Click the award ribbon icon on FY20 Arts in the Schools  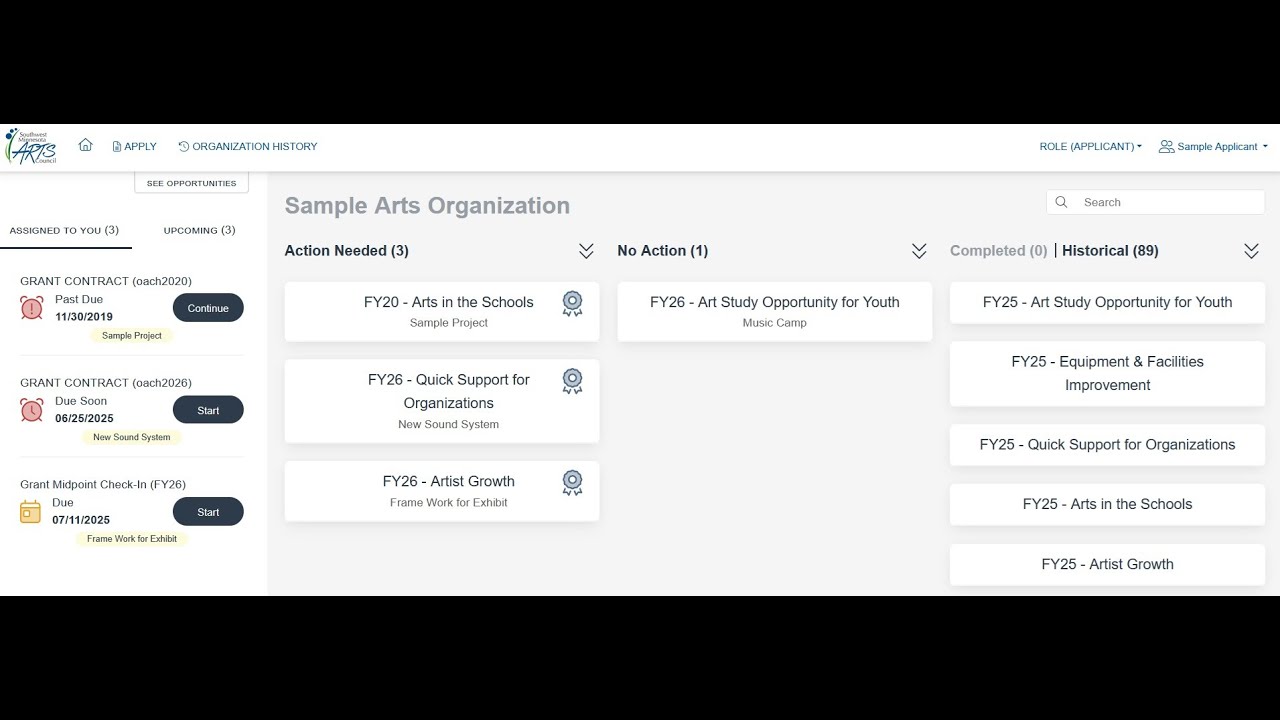click(572, 303)
